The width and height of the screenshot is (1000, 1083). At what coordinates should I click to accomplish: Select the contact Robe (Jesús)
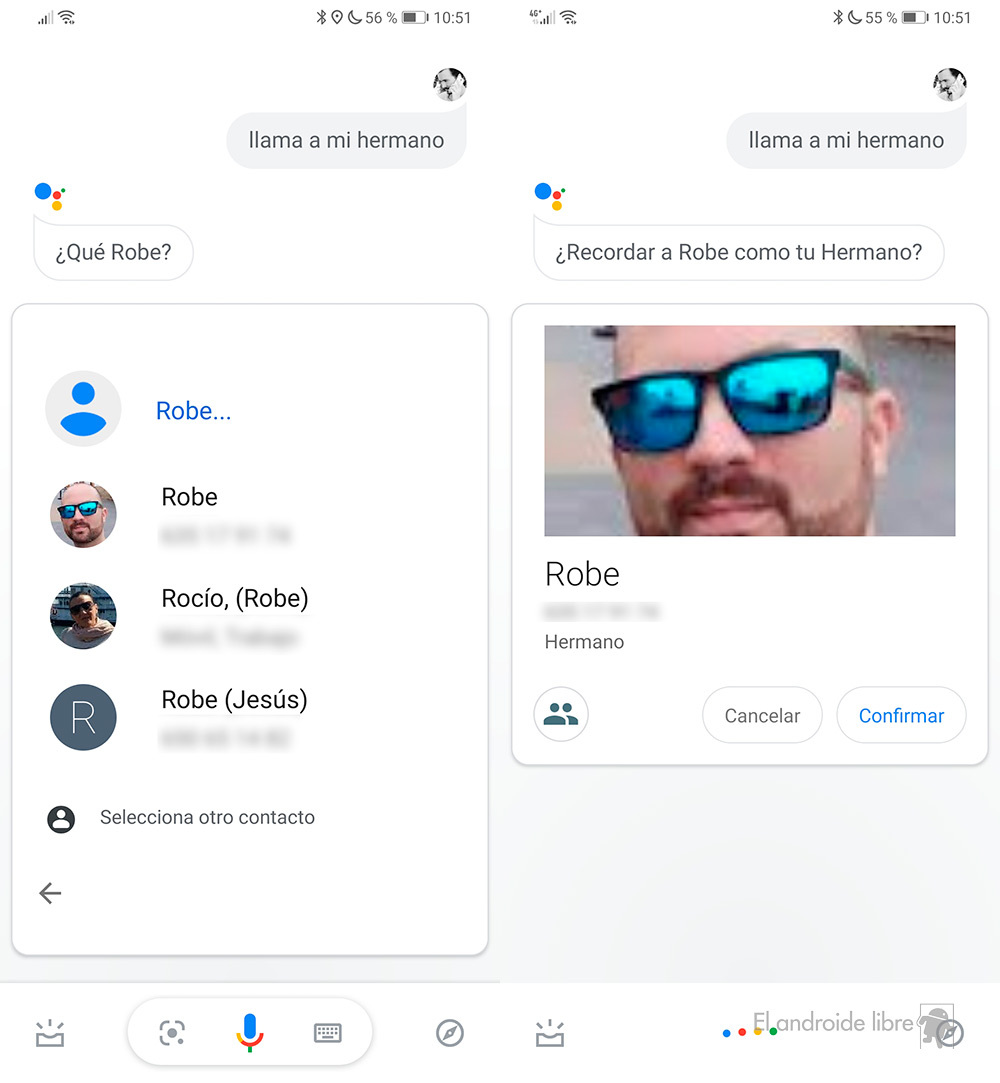click(x=234, y=716)
